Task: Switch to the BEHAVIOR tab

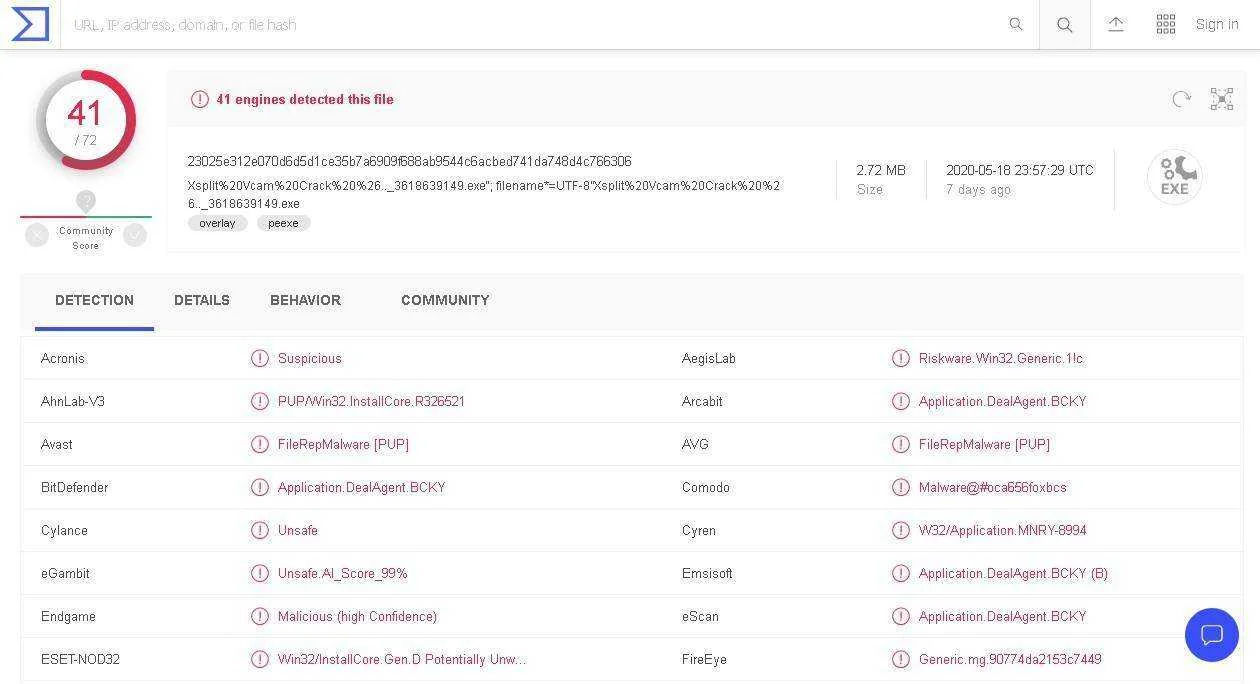Action: click(x=305, y=300)
